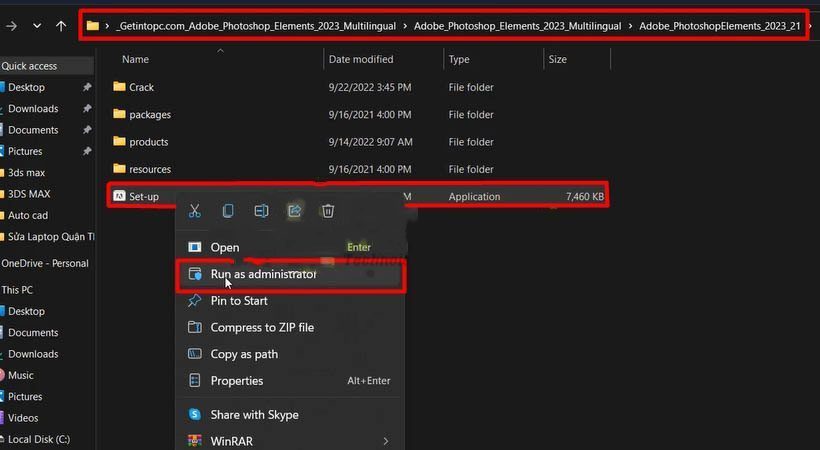The image size is (820, 450).
Task: Click the 9/22/2022 3:45 PM date cell
Action: coord(370,87)
